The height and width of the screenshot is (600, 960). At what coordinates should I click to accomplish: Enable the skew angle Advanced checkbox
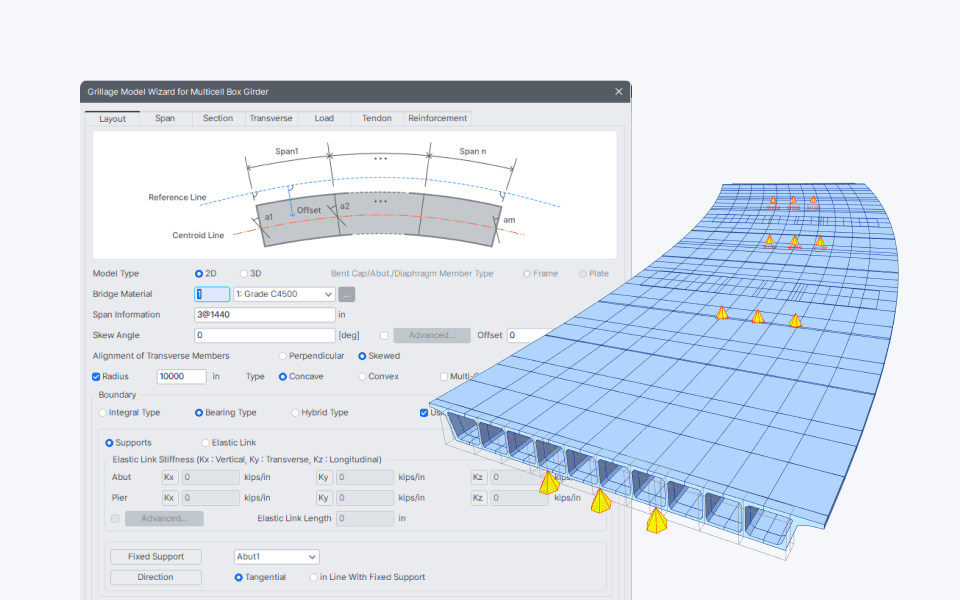coord(384,336)
